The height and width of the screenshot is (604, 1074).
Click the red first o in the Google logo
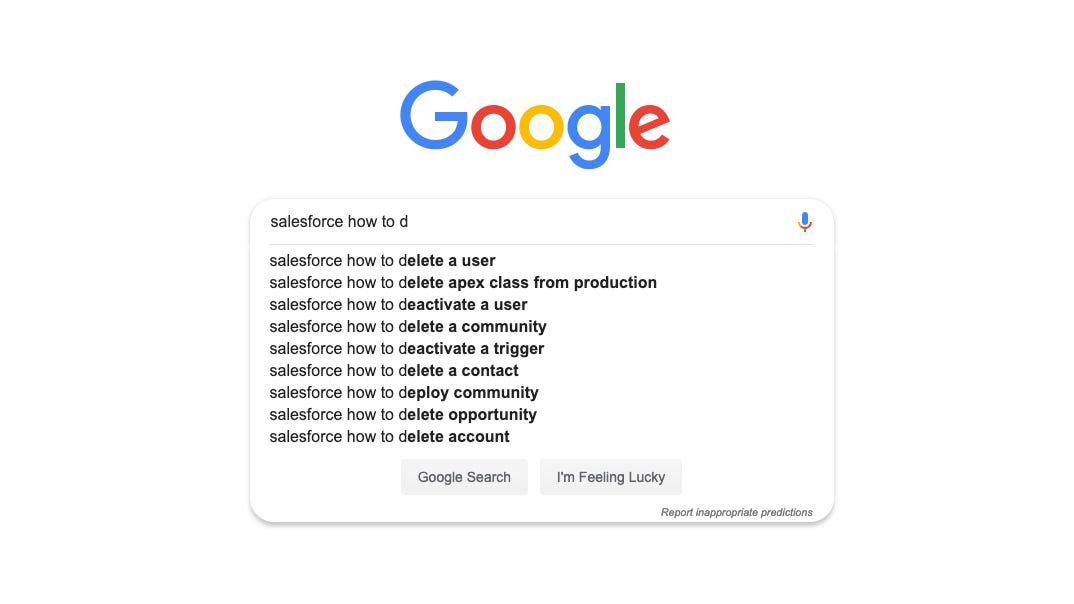493,125
